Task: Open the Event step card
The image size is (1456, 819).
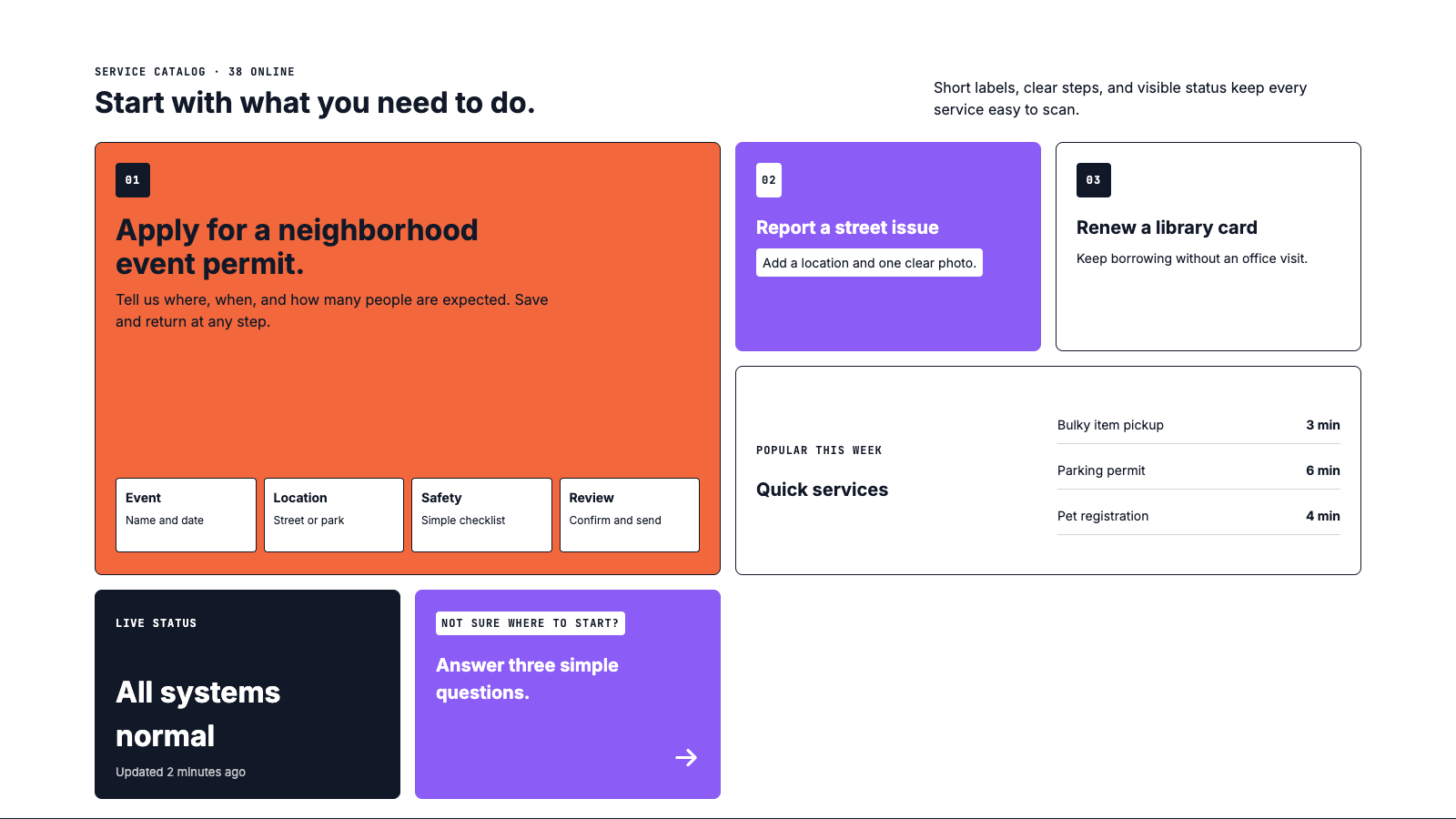Action: [186, 515]
